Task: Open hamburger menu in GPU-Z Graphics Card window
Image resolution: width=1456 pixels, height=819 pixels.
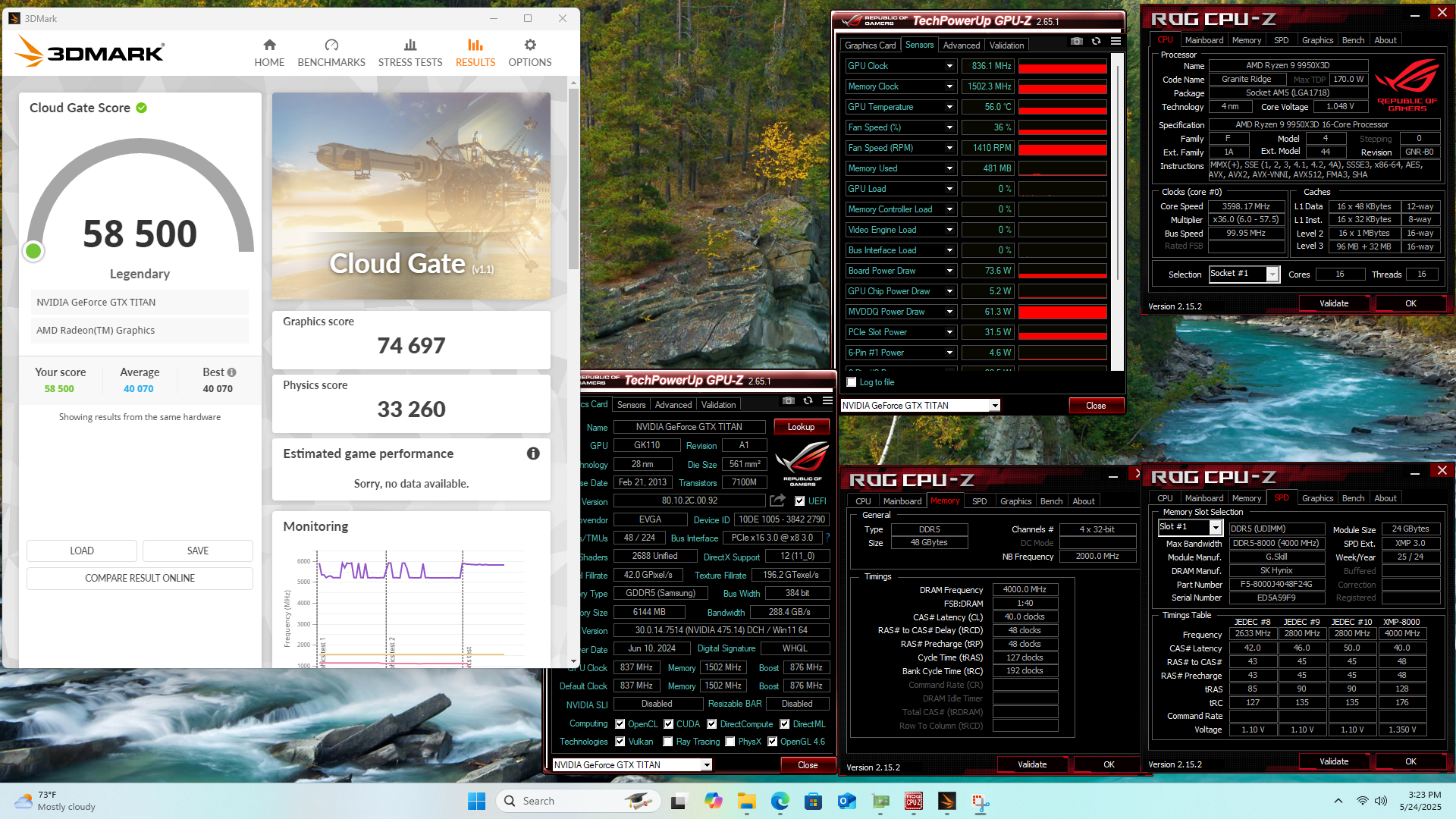Action: [828, 400]
